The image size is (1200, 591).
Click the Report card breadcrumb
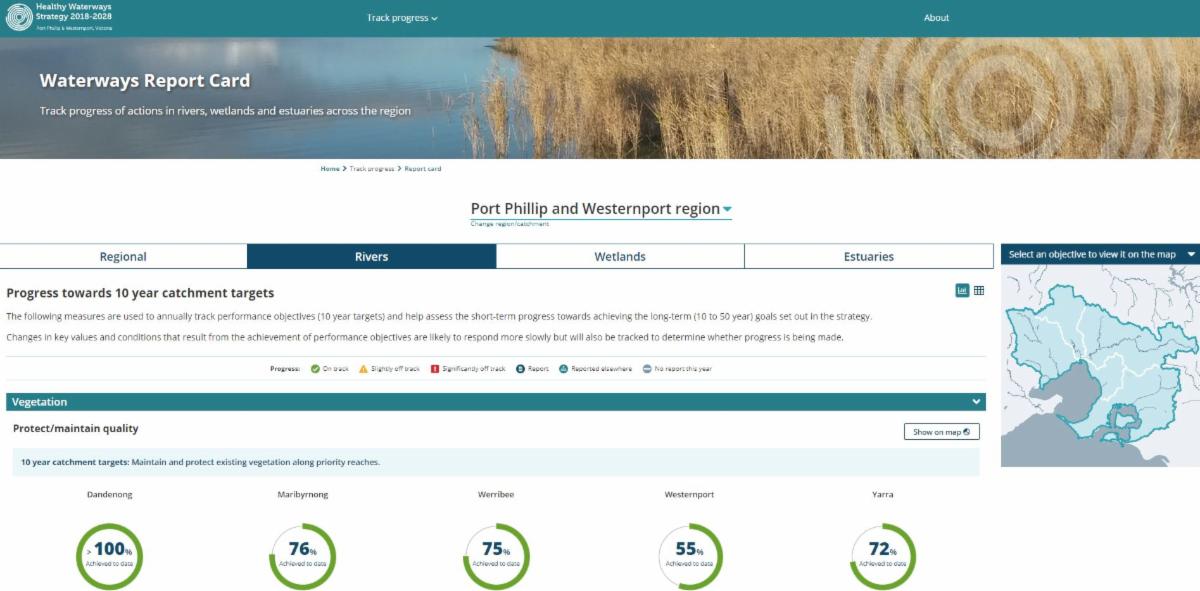[x=423, y=169]
